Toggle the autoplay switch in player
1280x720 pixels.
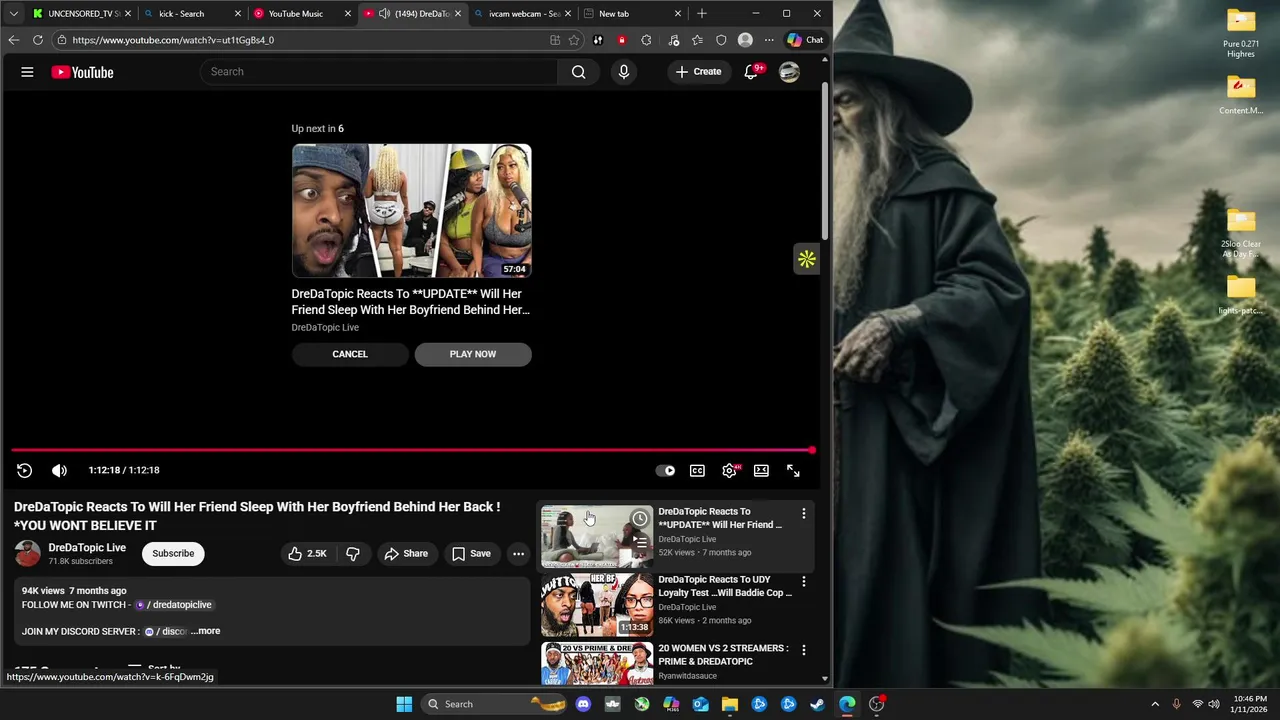665,470
